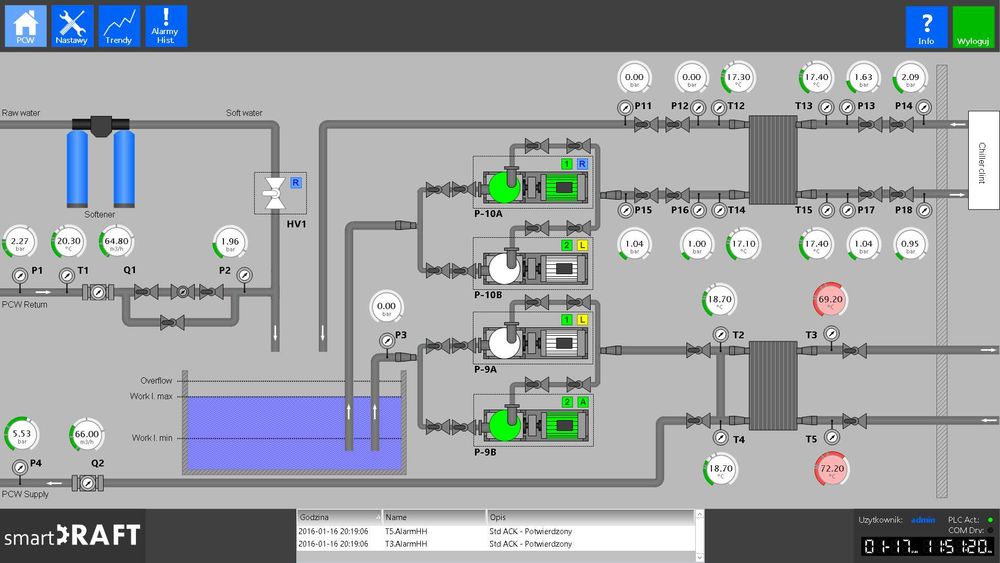The image size is (1000, 563).
Task: Open the PCW home screen
Action: click(x=26, y=26)
